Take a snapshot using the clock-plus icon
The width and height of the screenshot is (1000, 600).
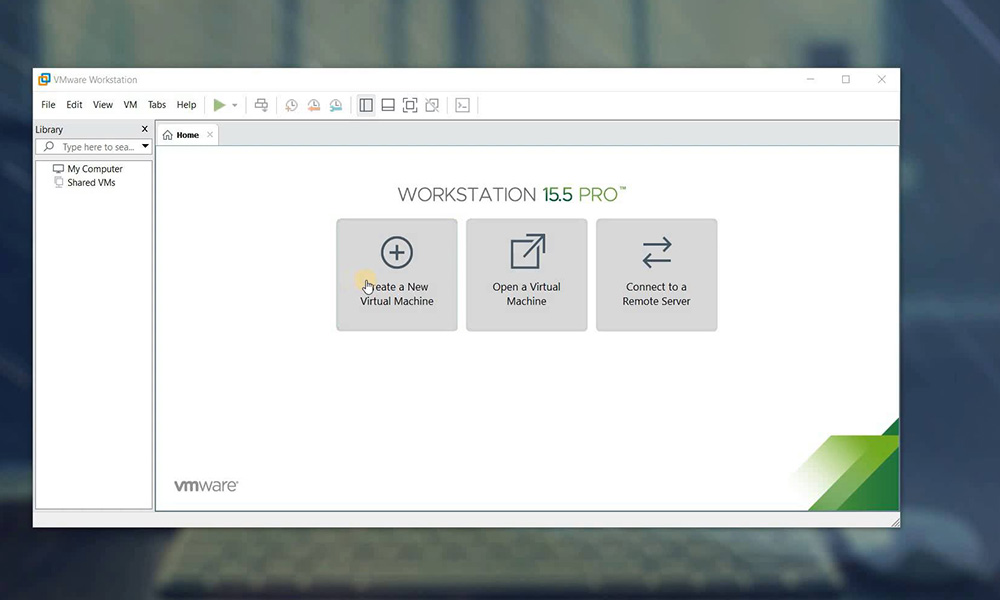[x=291, y=105]
